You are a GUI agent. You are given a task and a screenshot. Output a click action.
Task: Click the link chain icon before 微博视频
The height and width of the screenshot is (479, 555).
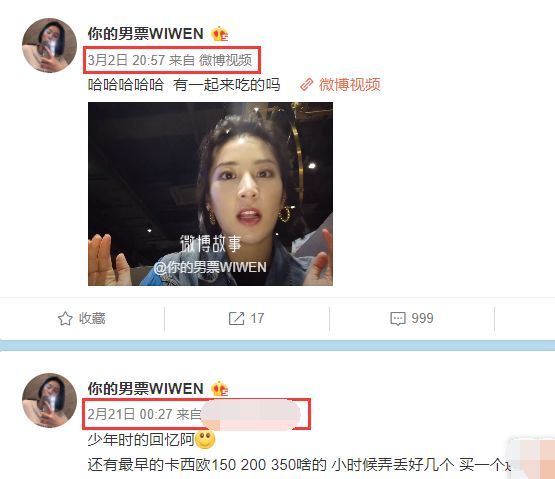coord(307,85)
